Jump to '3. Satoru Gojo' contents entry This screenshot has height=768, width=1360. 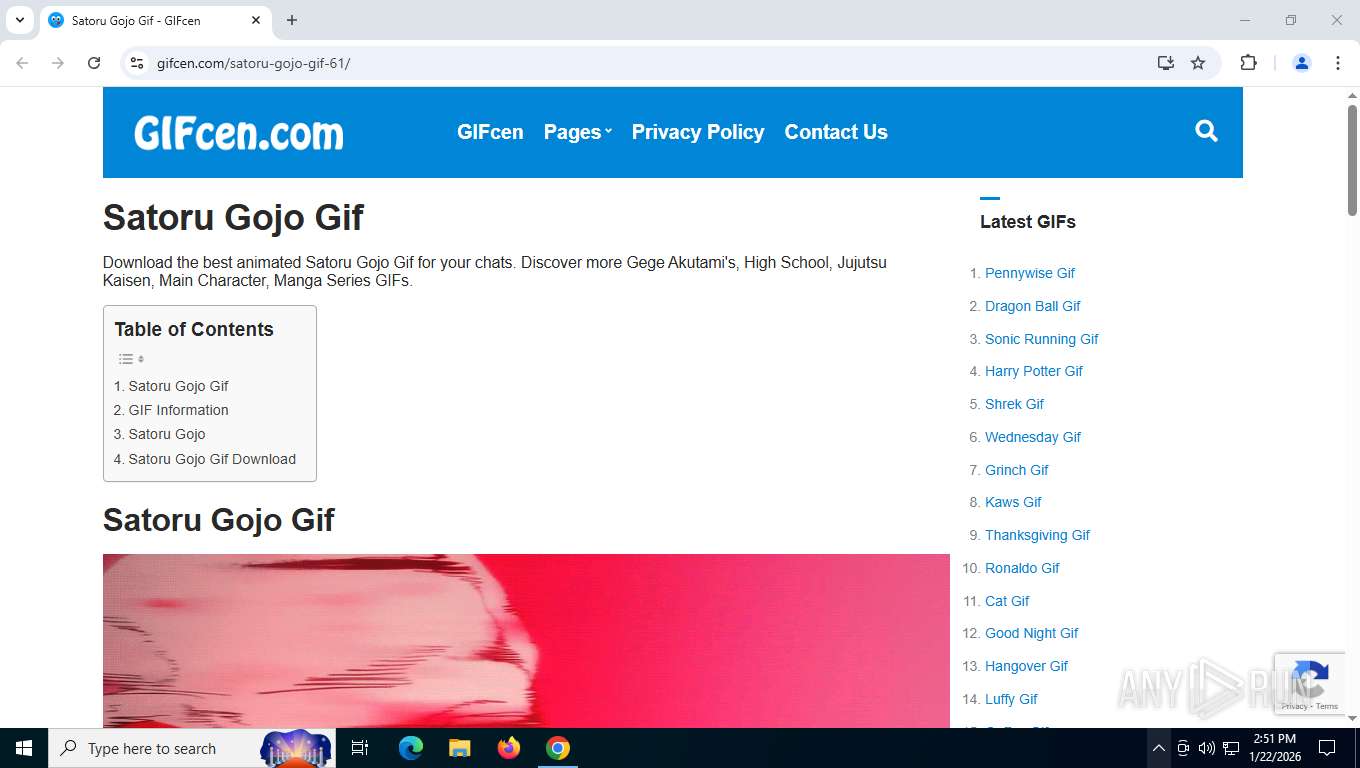tap(160, 434)
